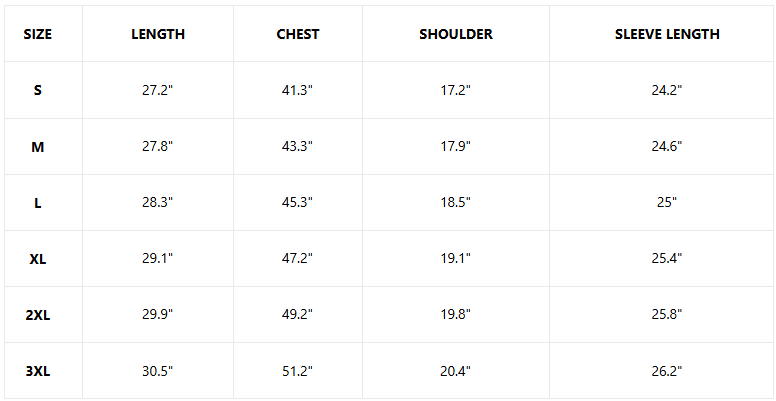This screenshot has width=776, height=401.
Task: Click the LENGTH column header
Action: (x=158, y=34)
